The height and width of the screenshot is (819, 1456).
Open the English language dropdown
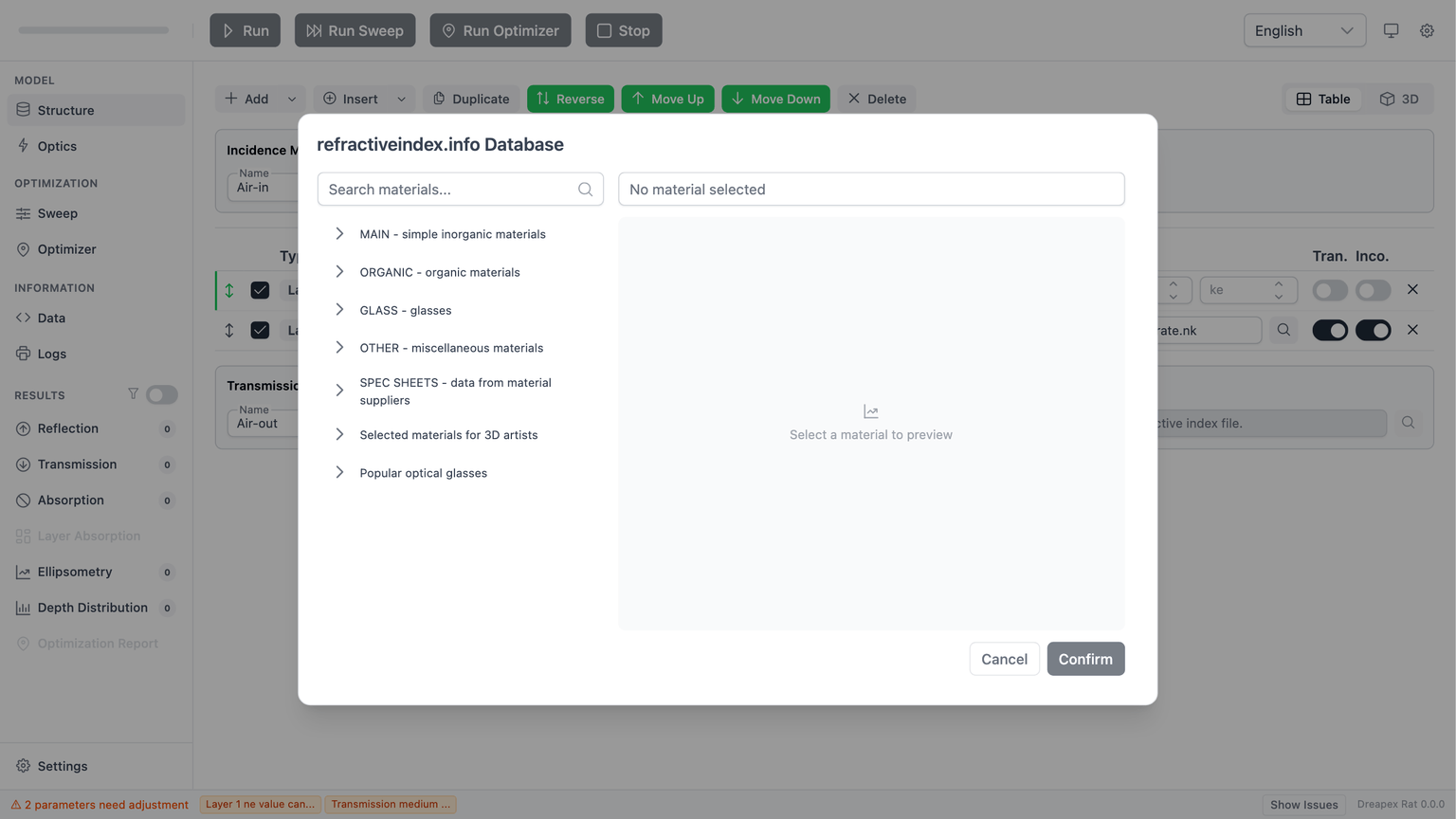[1303, 30]
